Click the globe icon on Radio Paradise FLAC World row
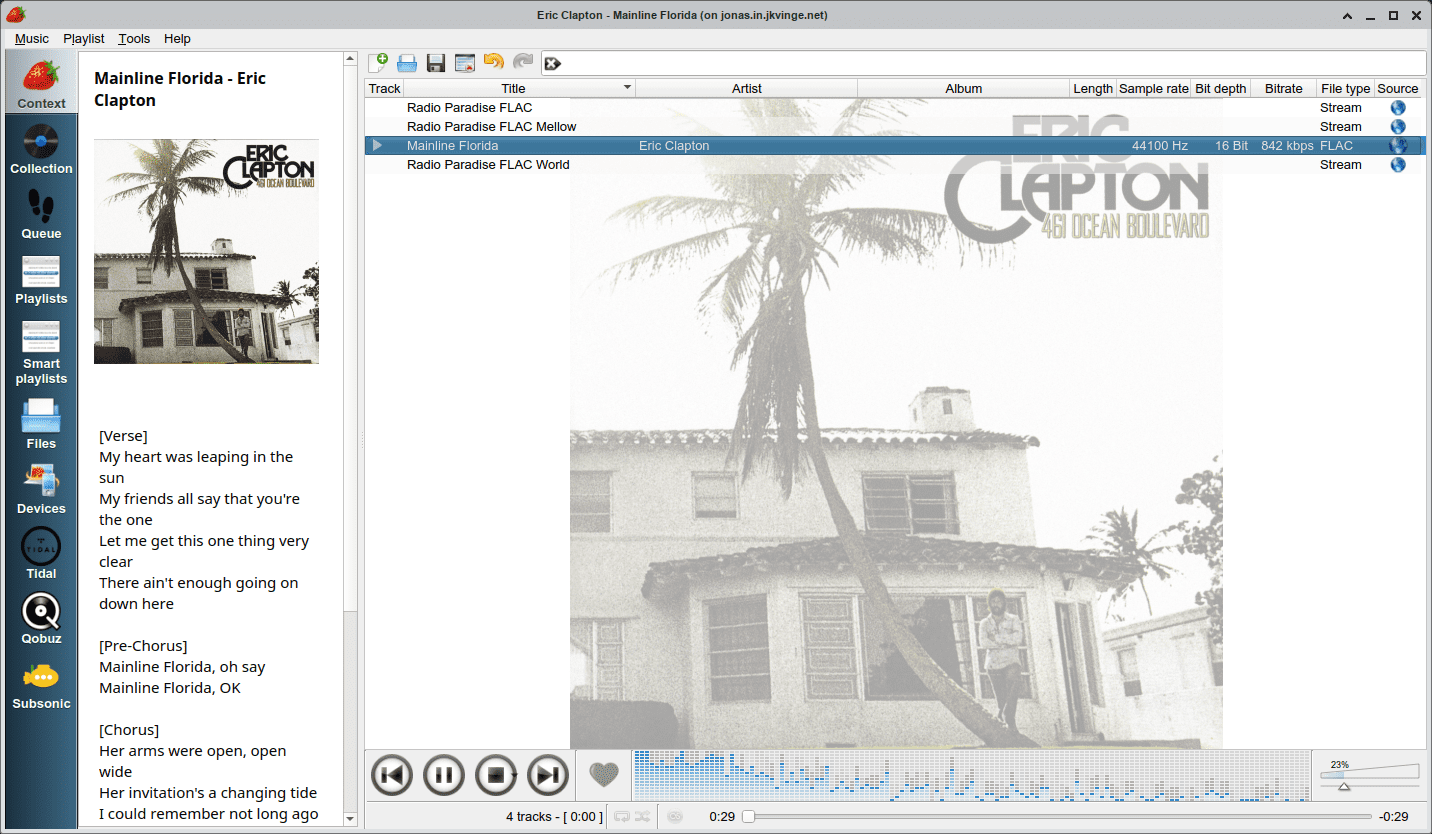Screen dimensions: 1432x834 click(x=1398, y=165)
